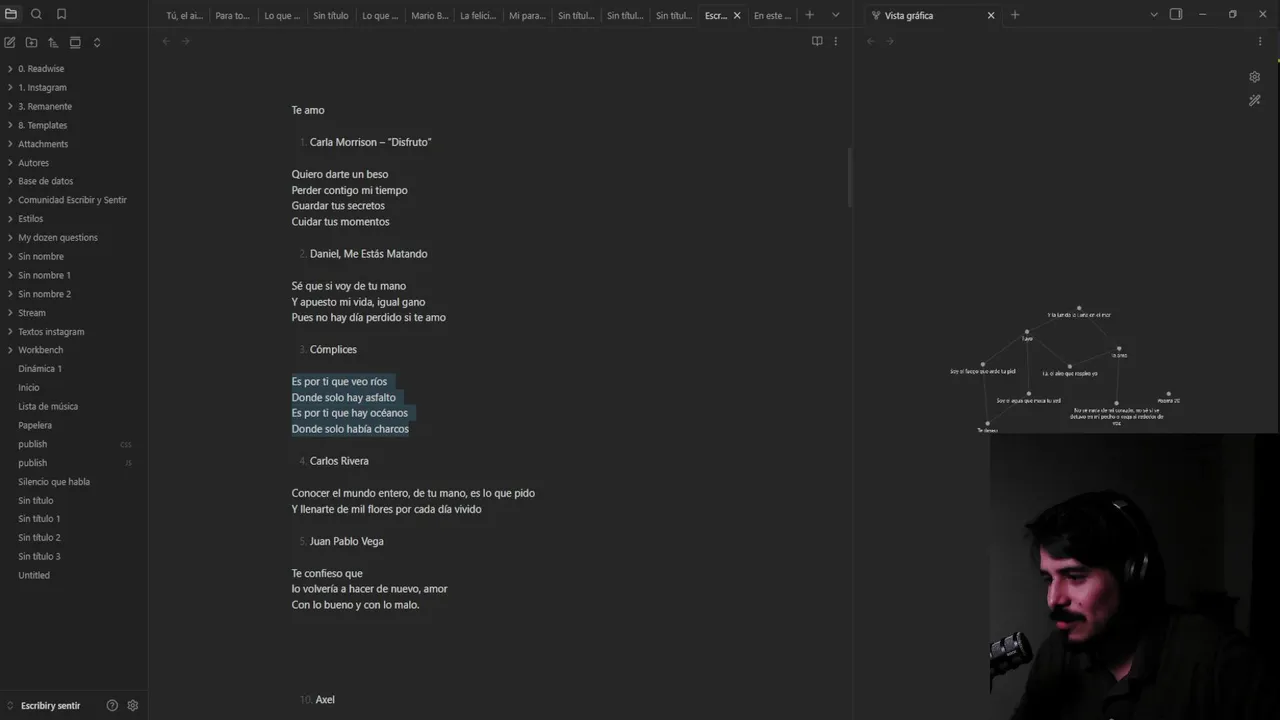Select the Ayer graph node
1280x720 pixels.
[1026, 332]
